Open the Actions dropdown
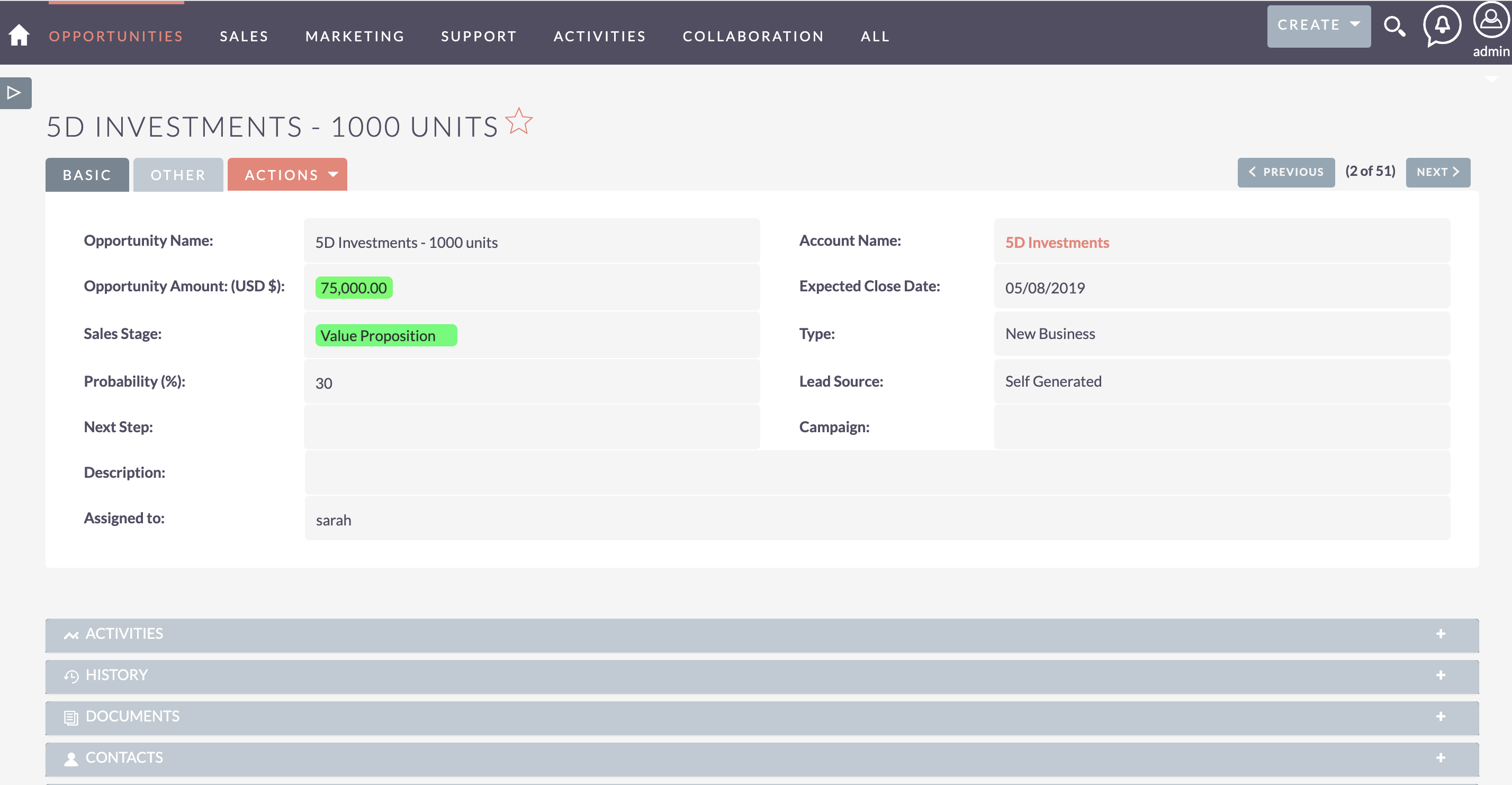The width and height of the screenshot is (1512, 785). tap(287, 174)
